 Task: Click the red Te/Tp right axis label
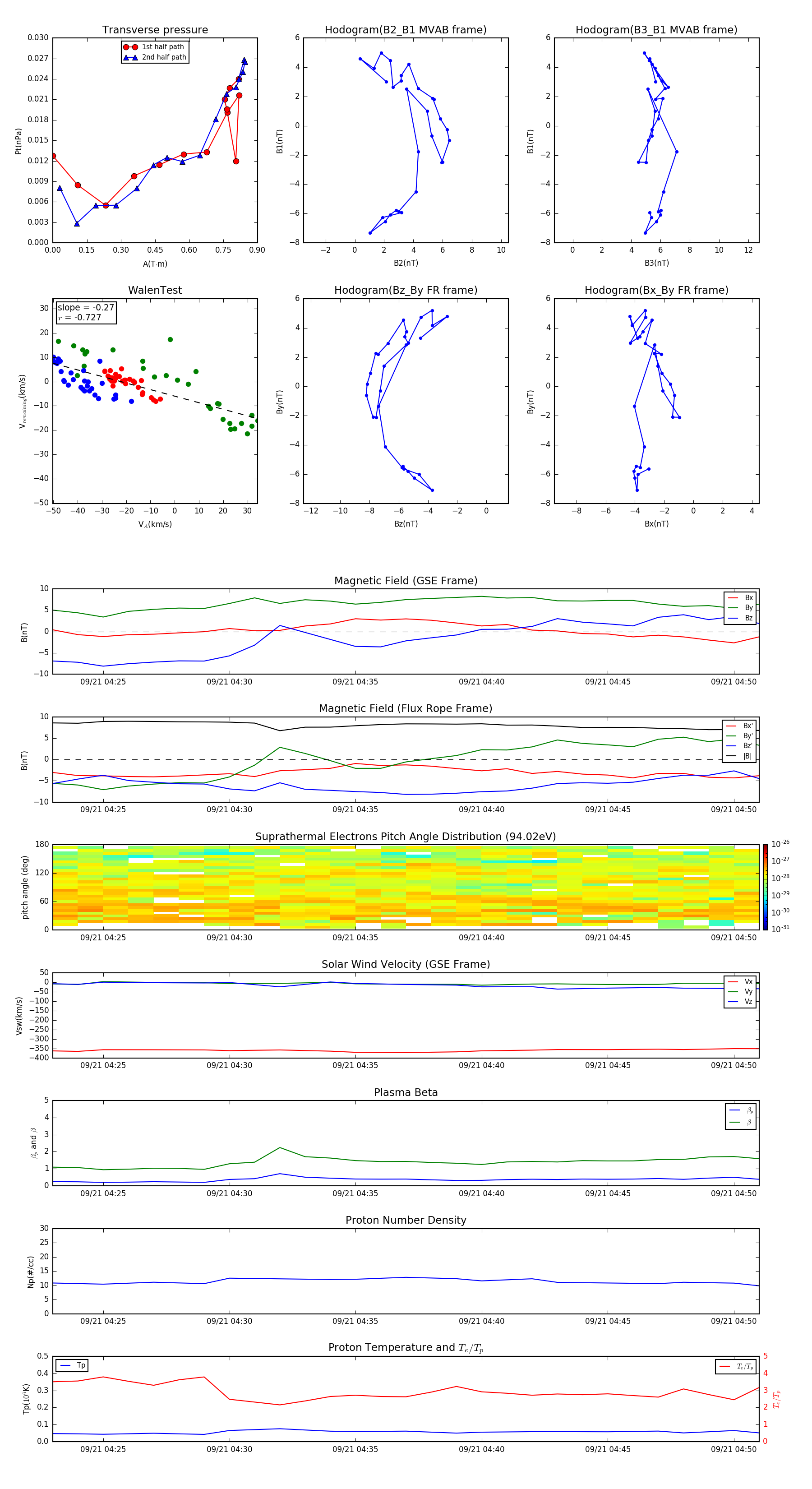(x=776, y=1399)
